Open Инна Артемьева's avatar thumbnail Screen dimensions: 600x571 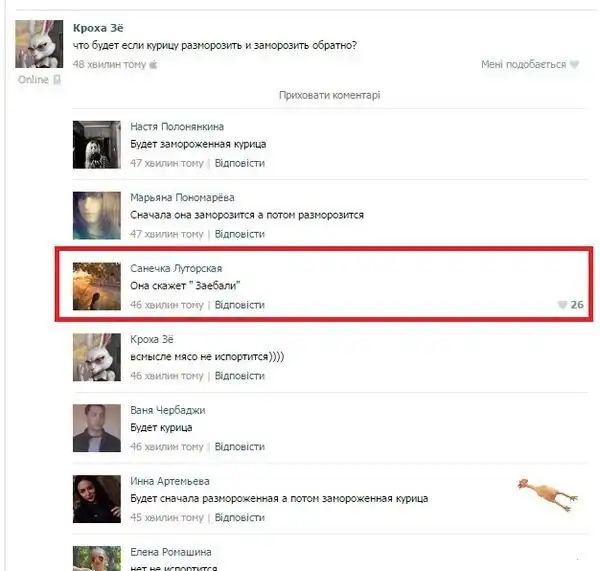(x=97, y=499)
